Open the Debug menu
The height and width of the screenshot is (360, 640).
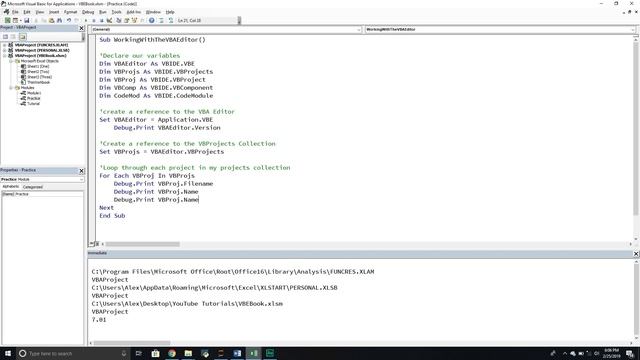(x=88, y=12)
